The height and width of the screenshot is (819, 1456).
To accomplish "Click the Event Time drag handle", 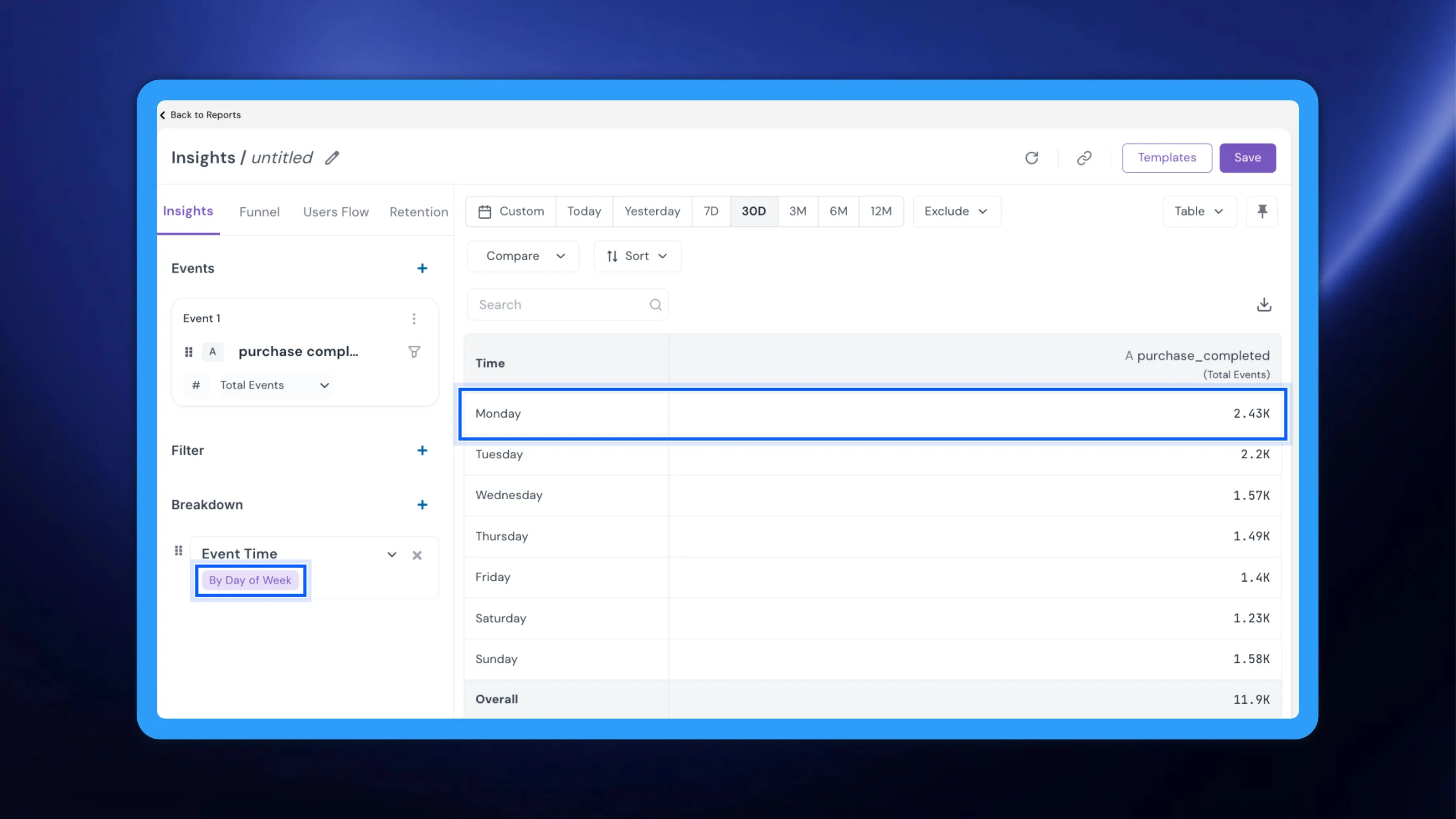I will coord(179,550).
